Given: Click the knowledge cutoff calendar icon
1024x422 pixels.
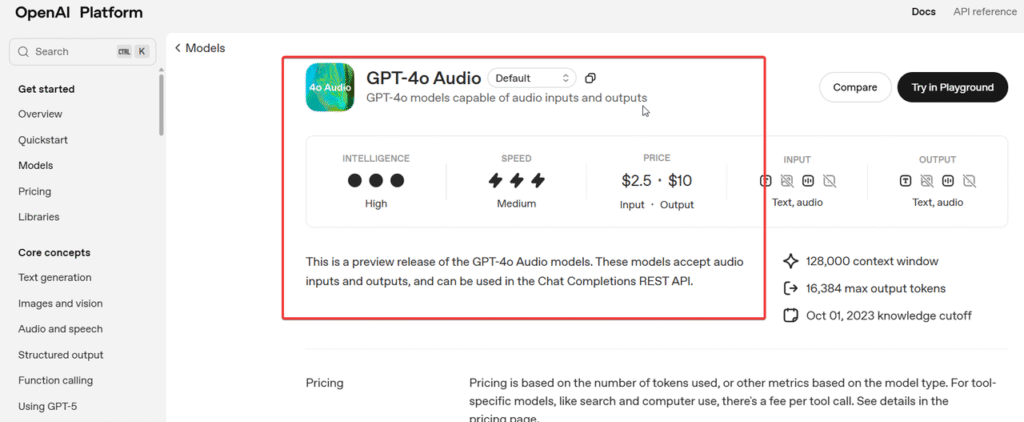Looking at the screenshot, I should tap(790, 316).
